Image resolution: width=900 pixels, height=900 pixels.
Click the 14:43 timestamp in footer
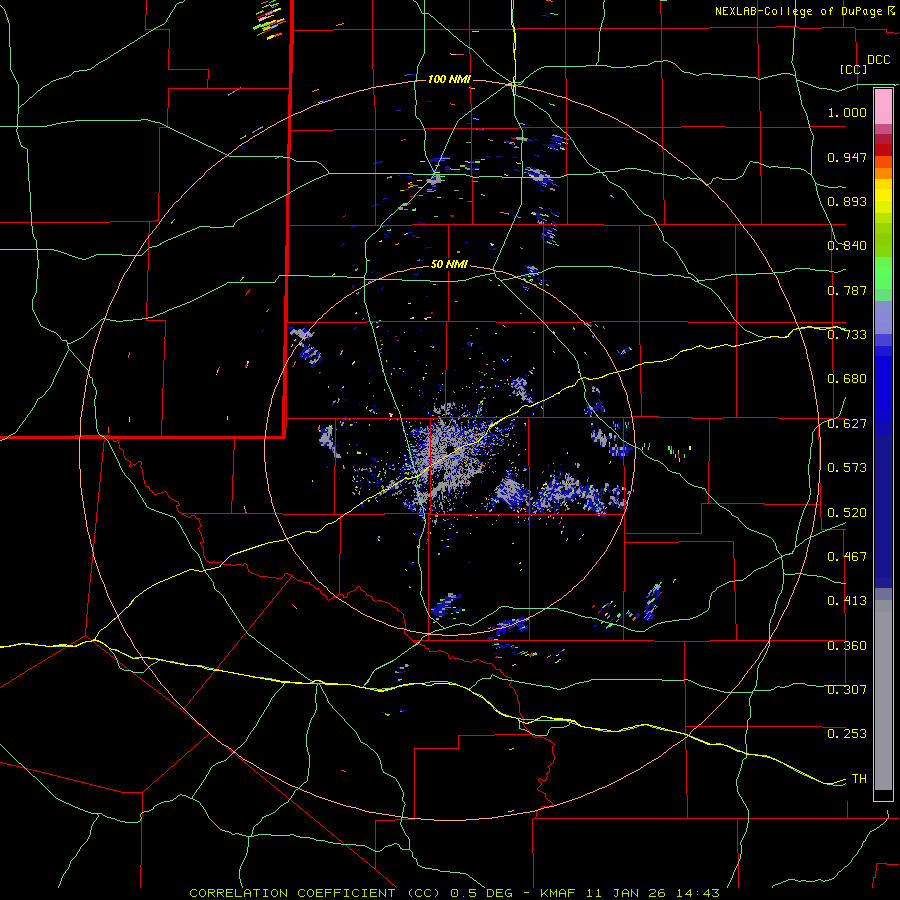[x=697, y=893]
